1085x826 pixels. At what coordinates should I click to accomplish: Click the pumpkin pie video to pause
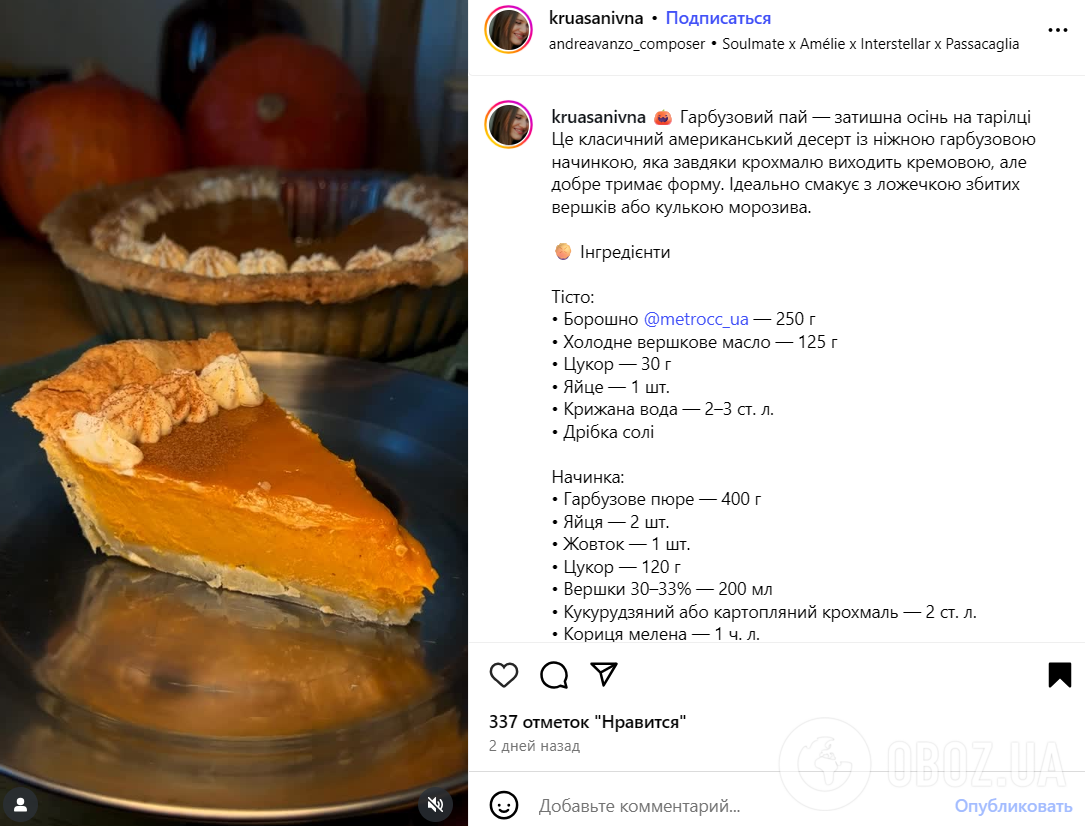234,413
